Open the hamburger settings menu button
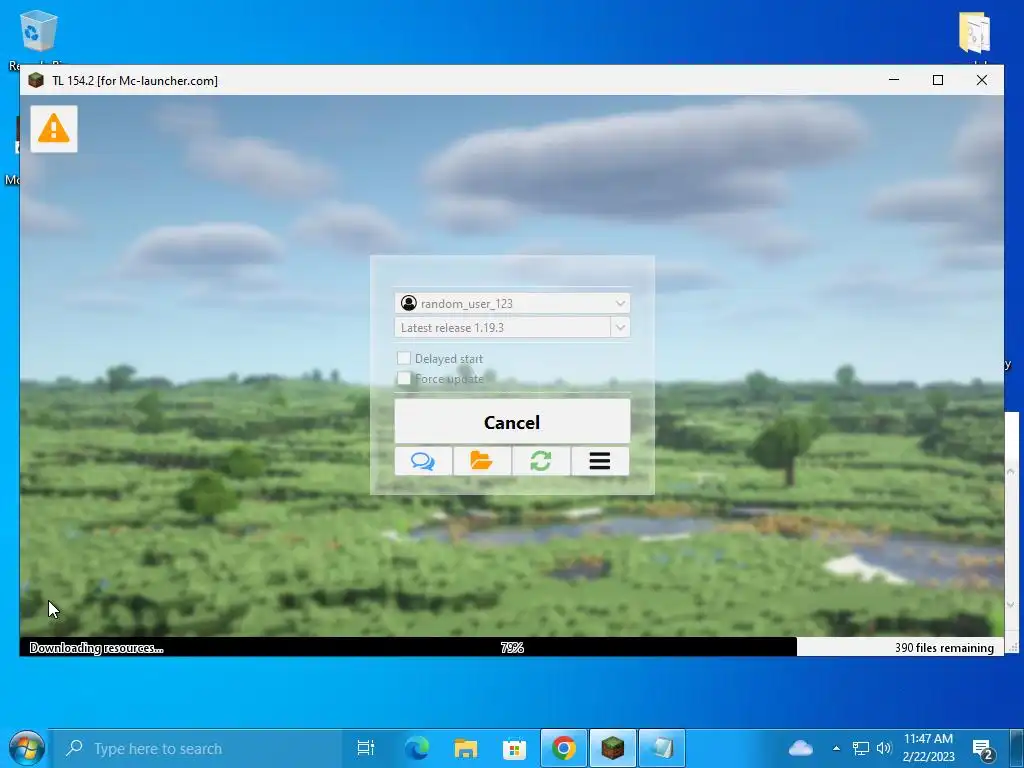1024x768 pixels. pos(600,461)
